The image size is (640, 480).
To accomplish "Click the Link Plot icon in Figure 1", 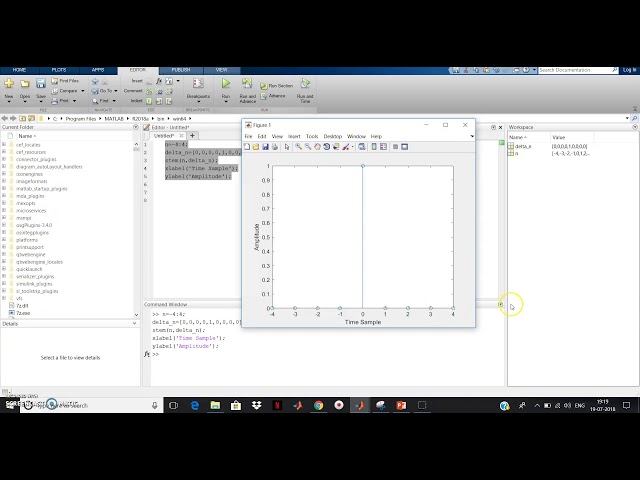I will pos(362,147).
